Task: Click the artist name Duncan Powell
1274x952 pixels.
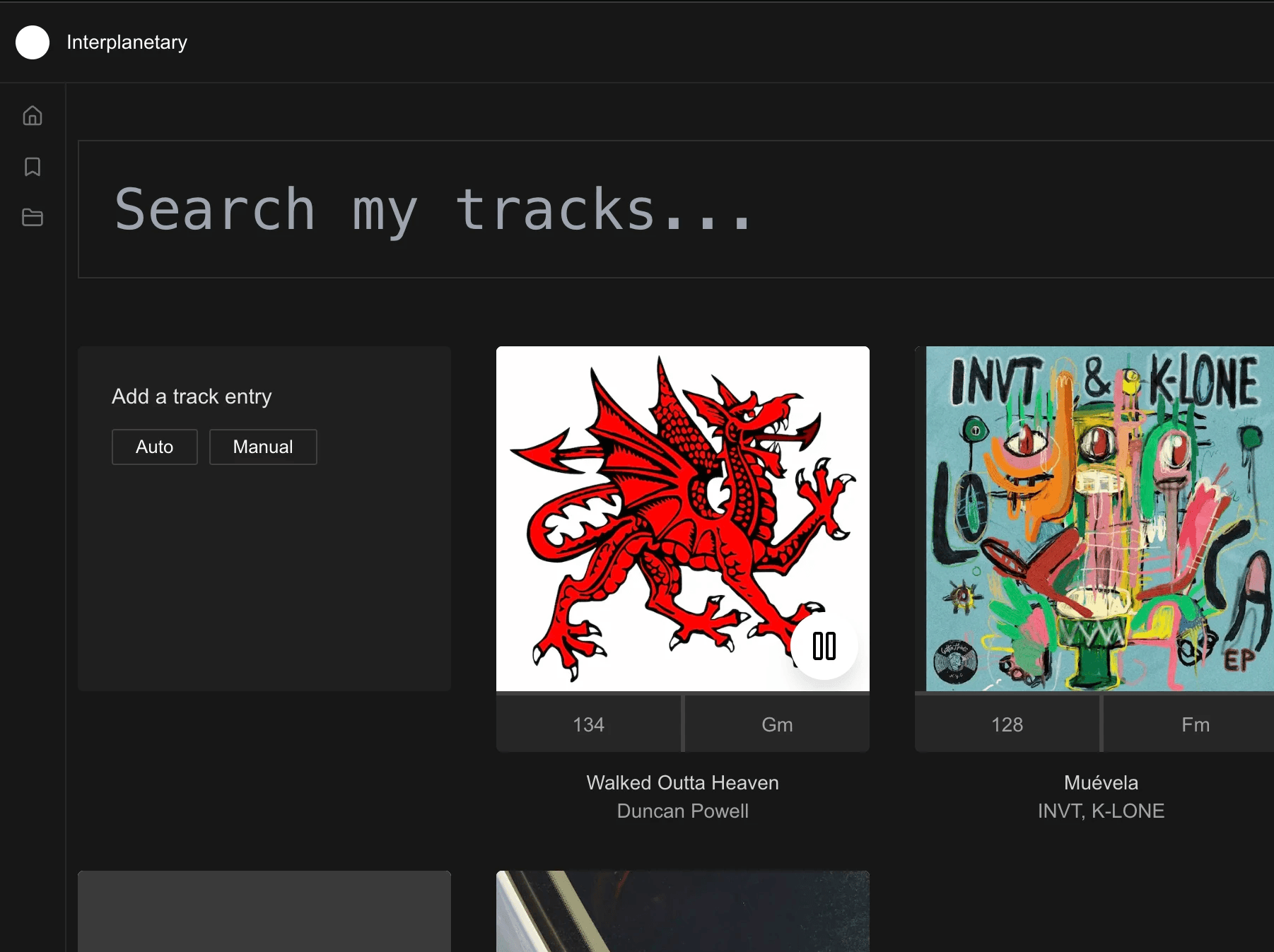Action: click(x=683, y=811)
